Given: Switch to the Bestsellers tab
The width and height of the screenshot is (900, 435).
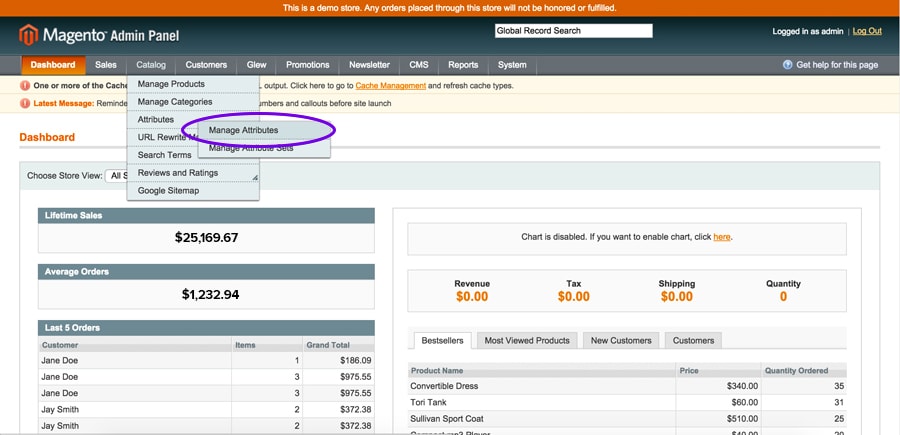Looking at the screenshot, I should 442,340.
